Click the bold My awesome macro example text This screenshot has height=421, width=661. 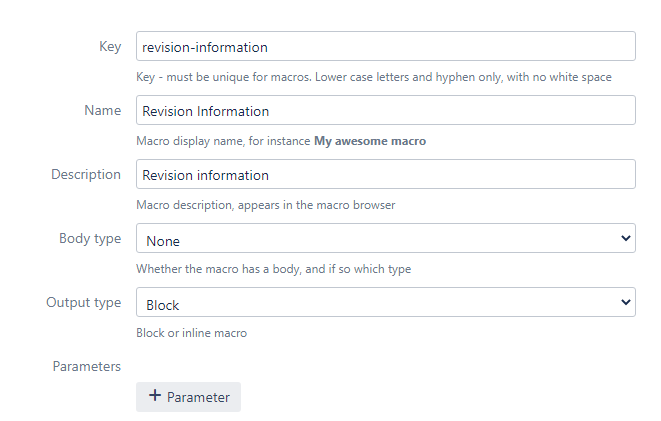(x=370, y=141)
